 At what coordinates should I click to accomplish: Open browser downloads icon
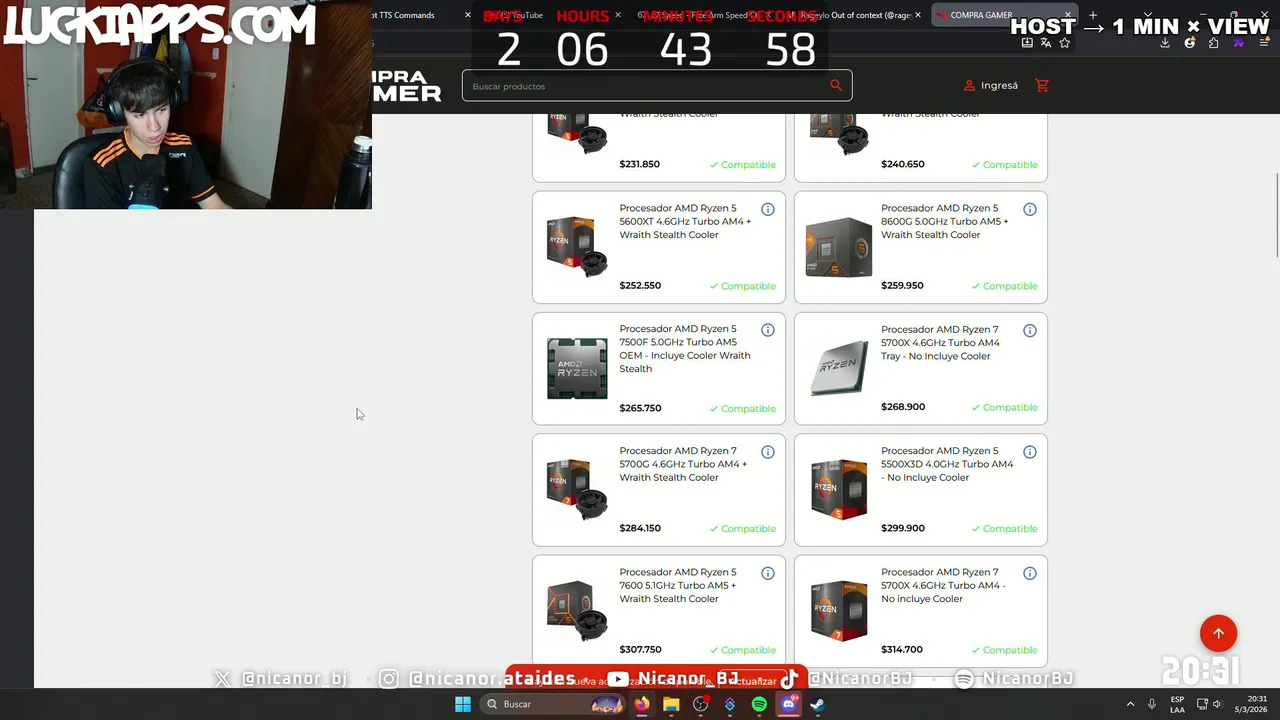pyautogui.click(x=1165, y=43)
